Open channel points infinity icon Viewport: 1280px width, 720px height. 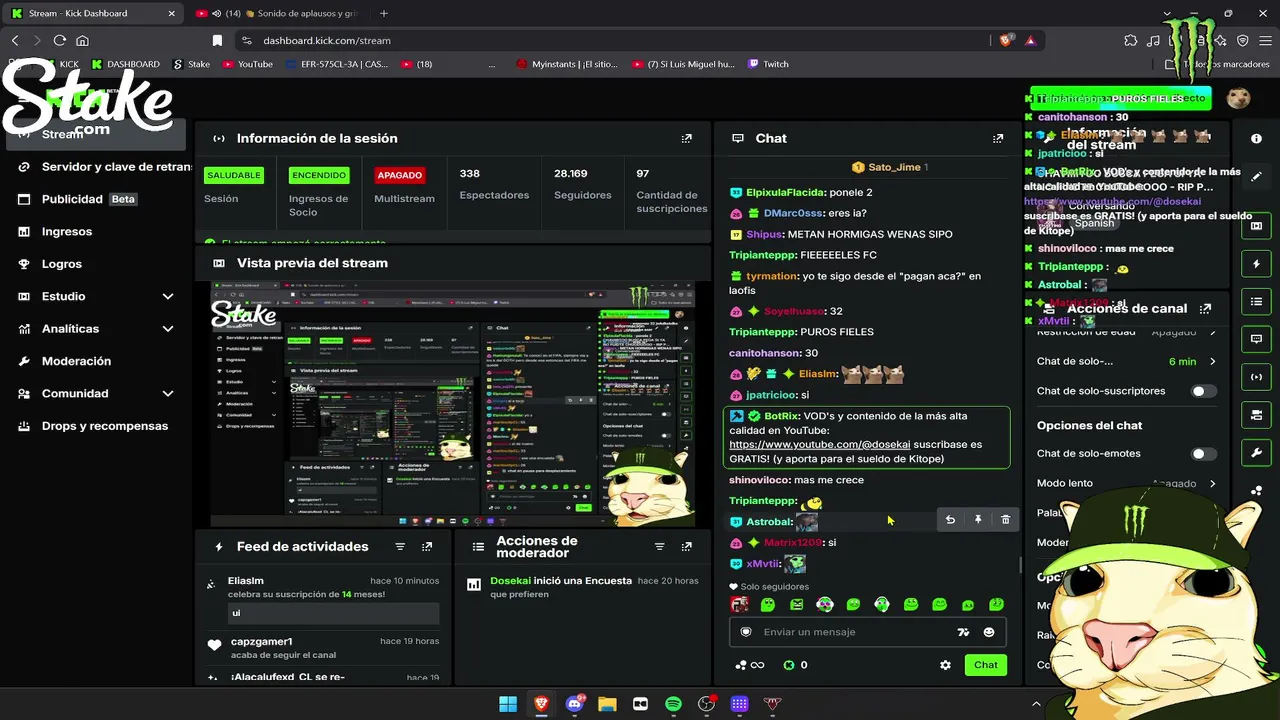click(x=749, y=665)
